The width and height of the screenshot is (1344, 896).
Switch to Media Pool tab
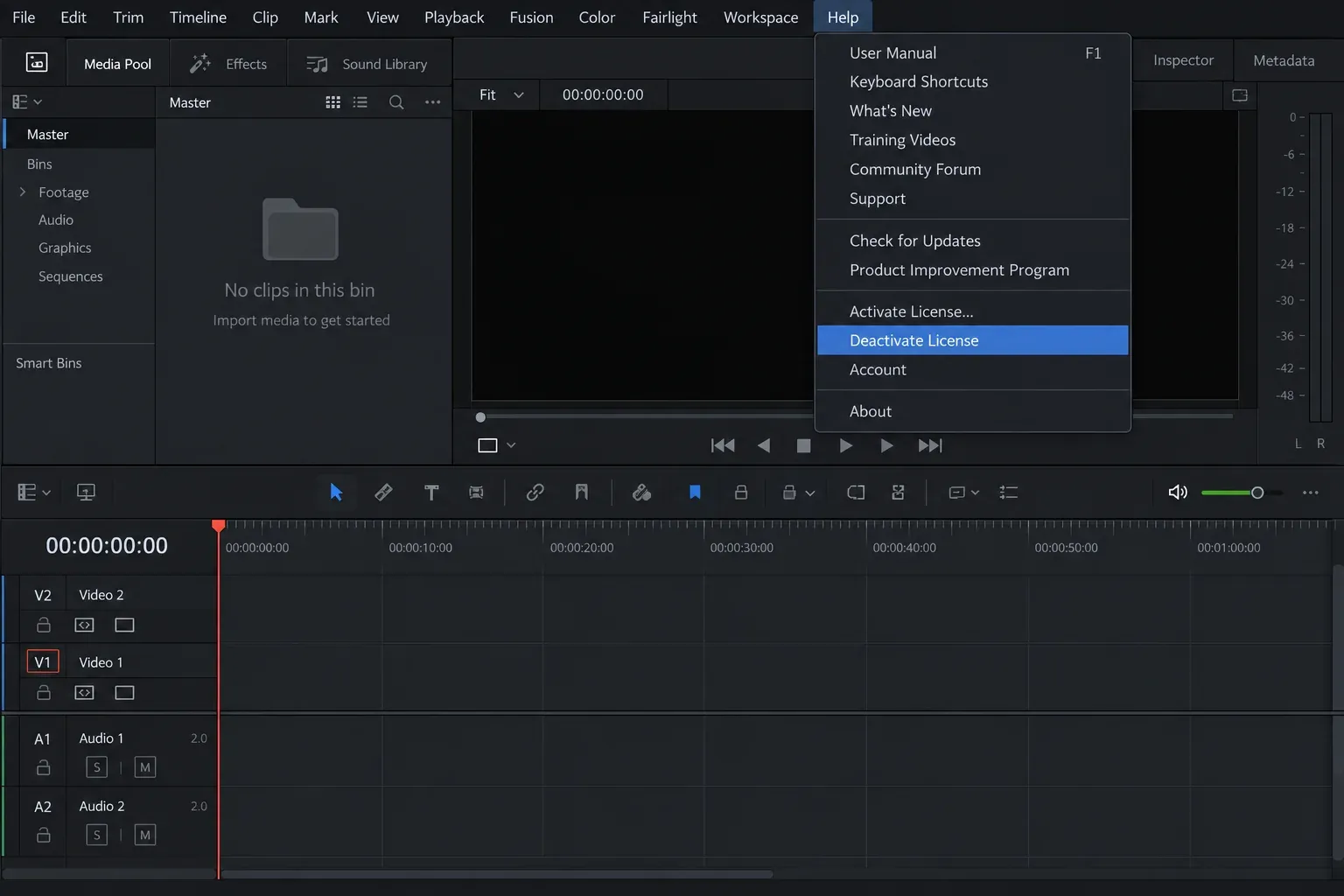pyautogui.click(x=117, y=64)
